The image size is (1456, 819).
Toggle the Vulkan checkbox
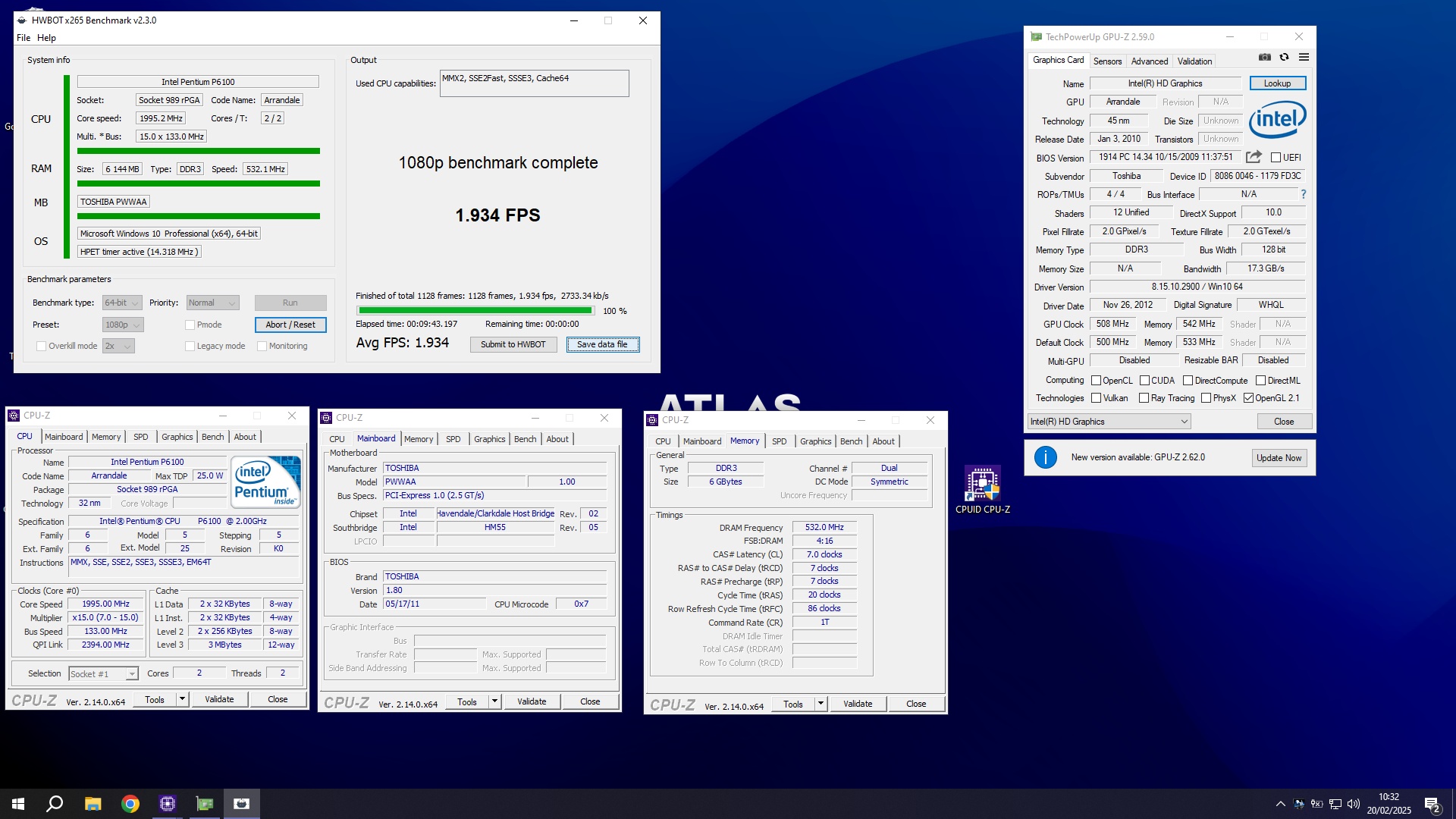pos(1096,398)
